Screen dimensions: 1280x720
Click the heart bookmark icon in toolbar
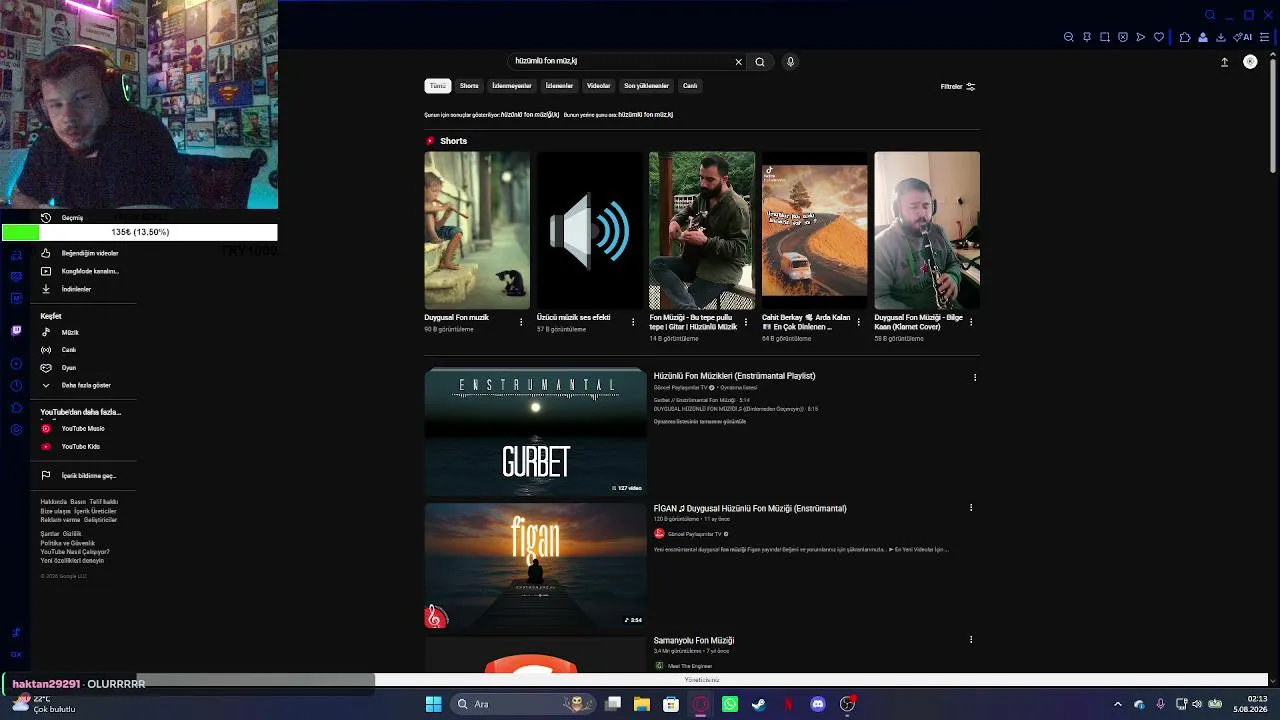[x=1159, y=37]
